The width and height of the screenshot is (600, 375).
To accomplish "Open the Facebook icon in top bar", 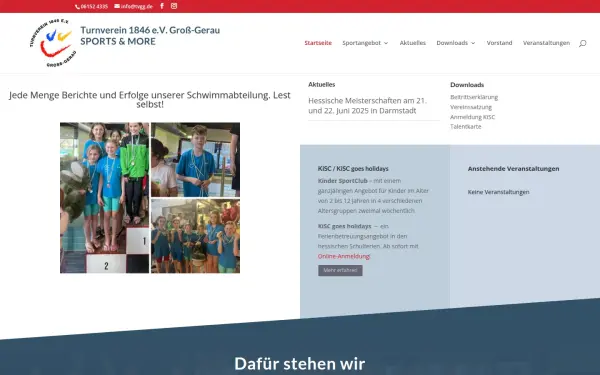I will pos(162,6).
